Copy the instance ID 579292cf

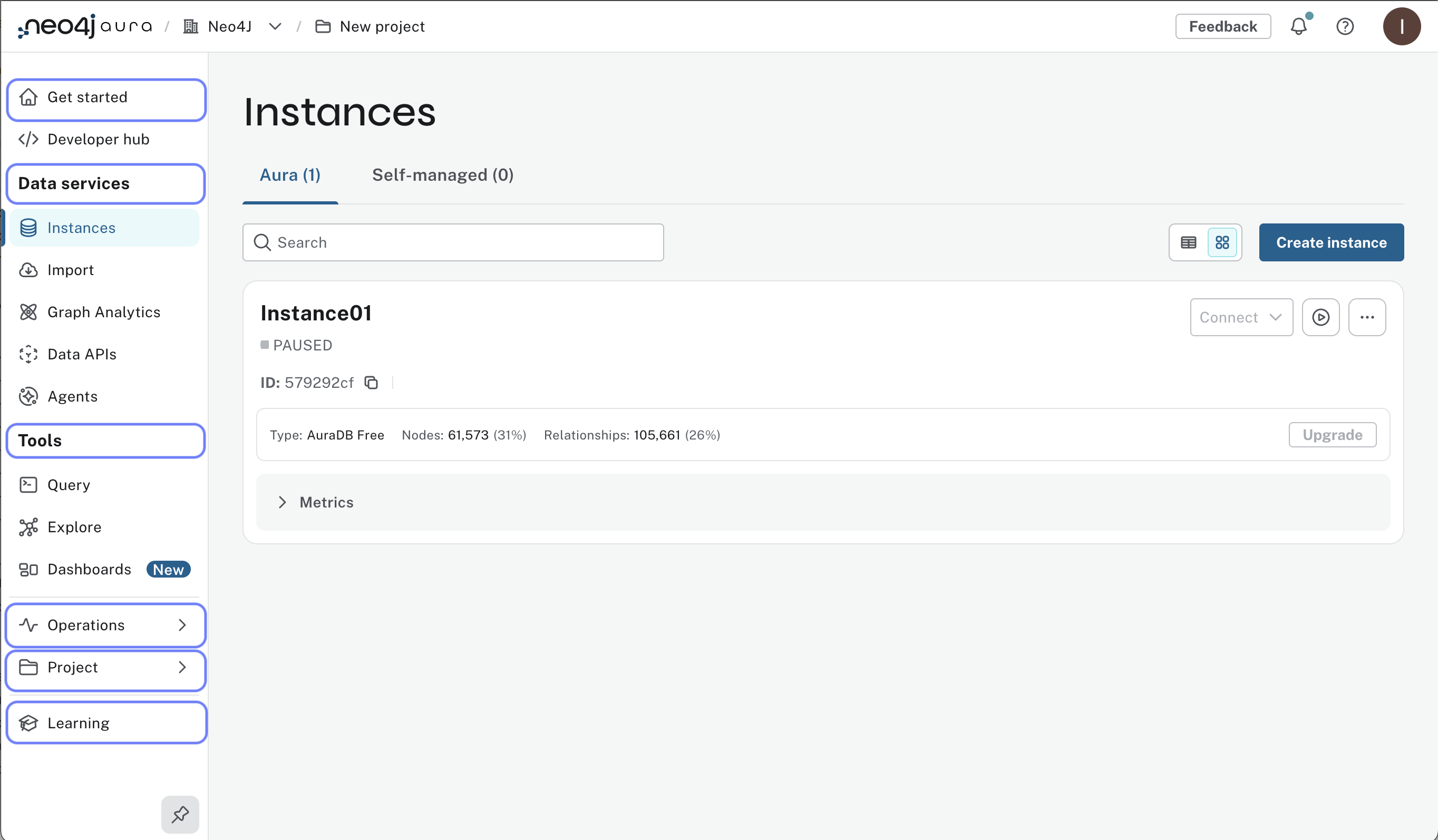[371, 383]
